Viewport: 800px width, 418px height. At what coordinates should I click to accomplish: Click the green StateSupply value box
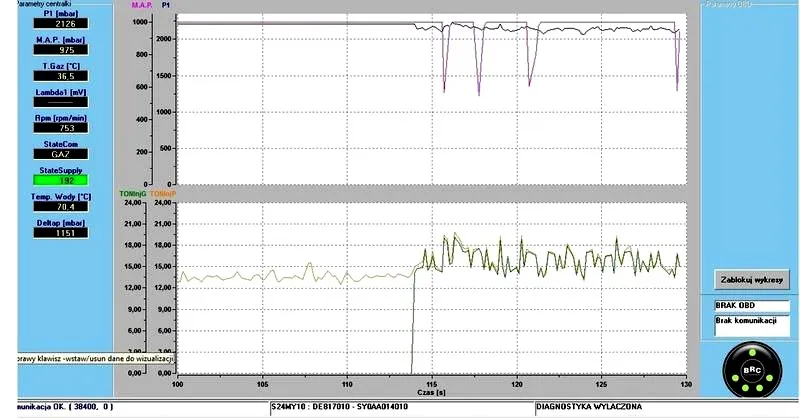click(61, 180)
